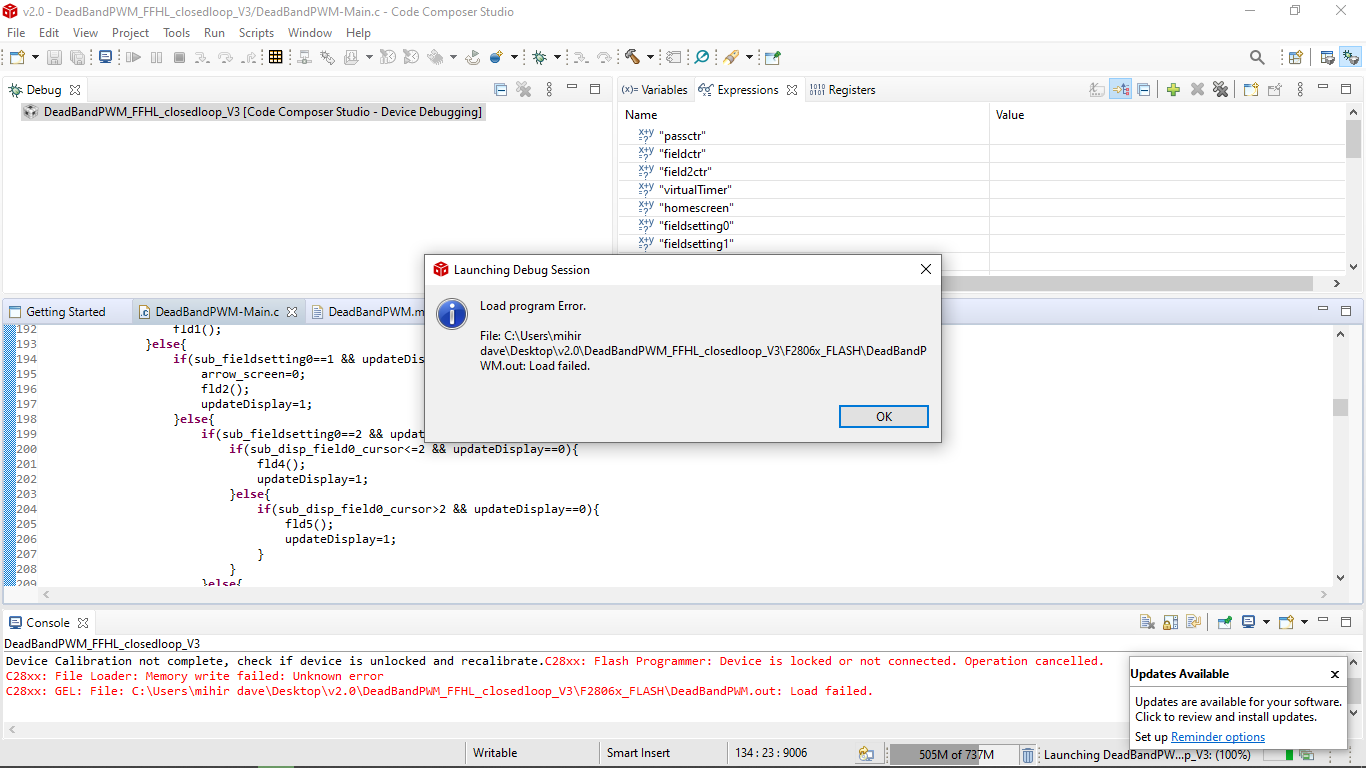Collapse all in Expressions view

1144,90
